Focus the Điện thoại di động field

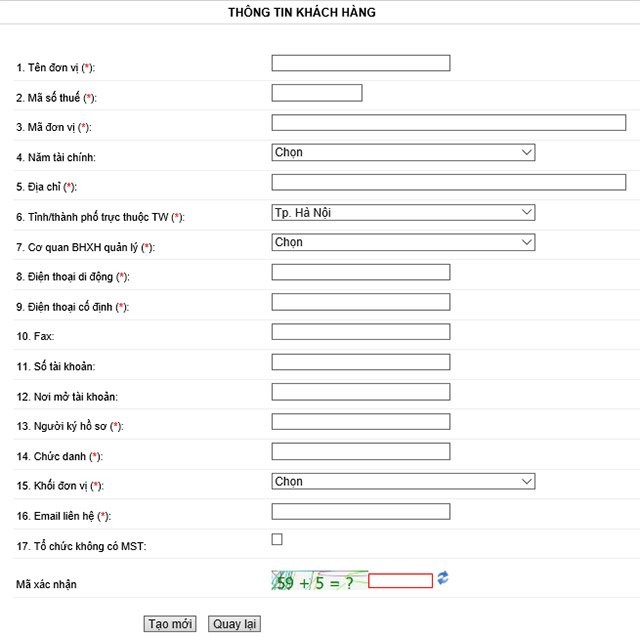coord(361,272)
